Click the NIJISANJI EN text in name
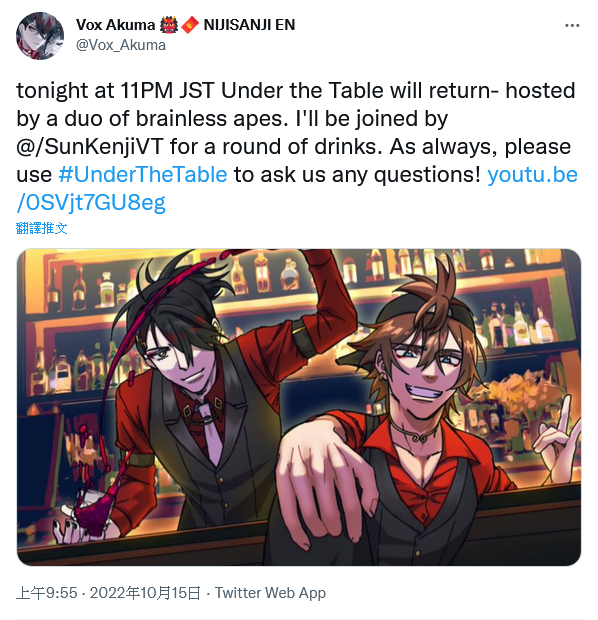 pos(249,25)
